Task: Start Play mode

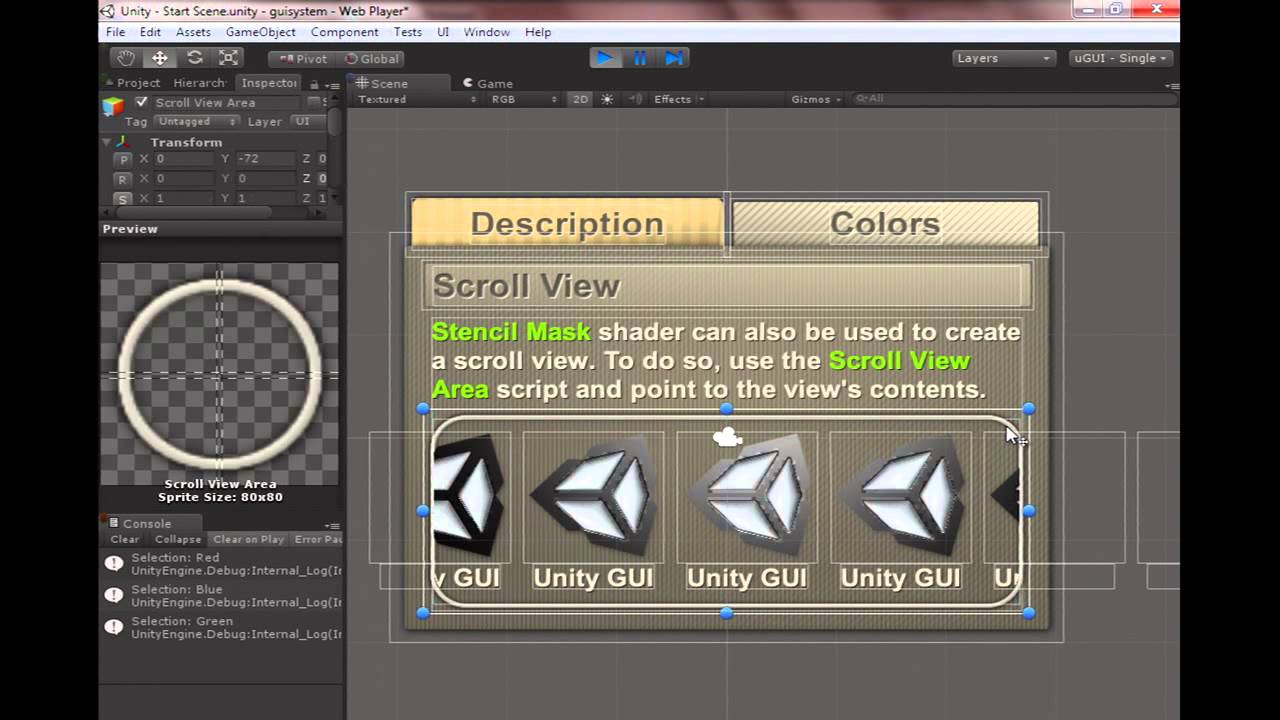Action: [x=605, y=58]
